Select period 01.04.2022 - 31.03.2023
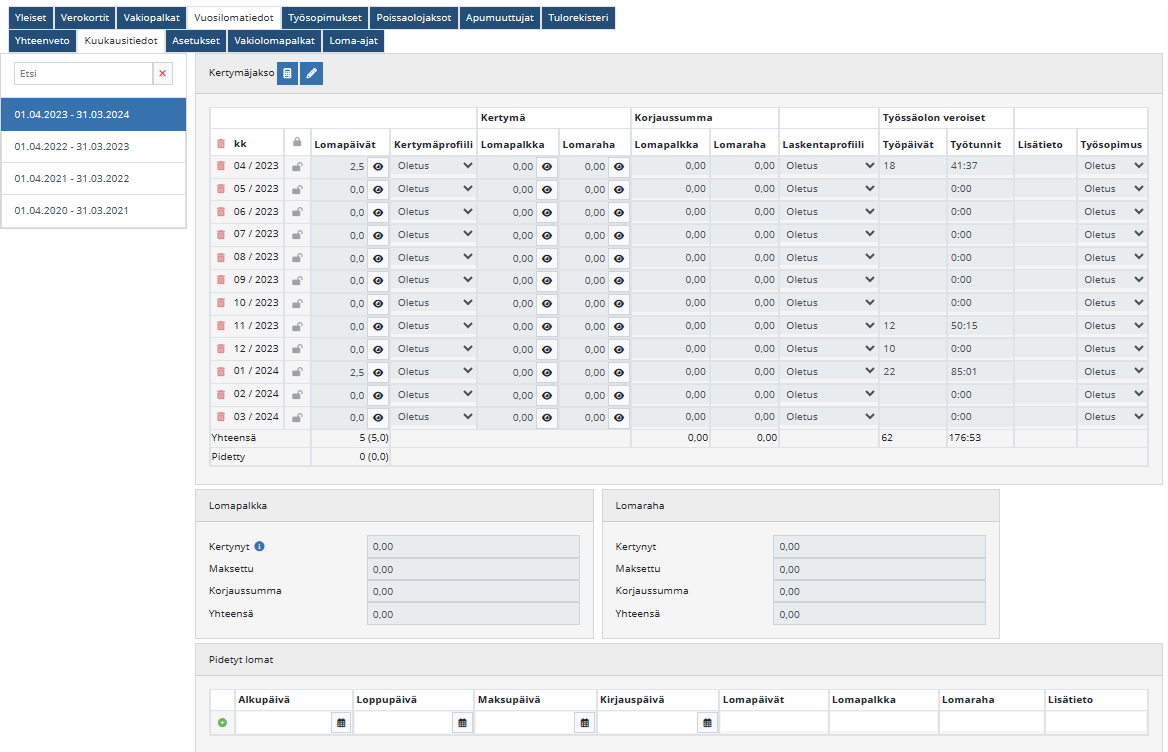This screenshot has width=1168, height=752. click(x=94, y=147)
